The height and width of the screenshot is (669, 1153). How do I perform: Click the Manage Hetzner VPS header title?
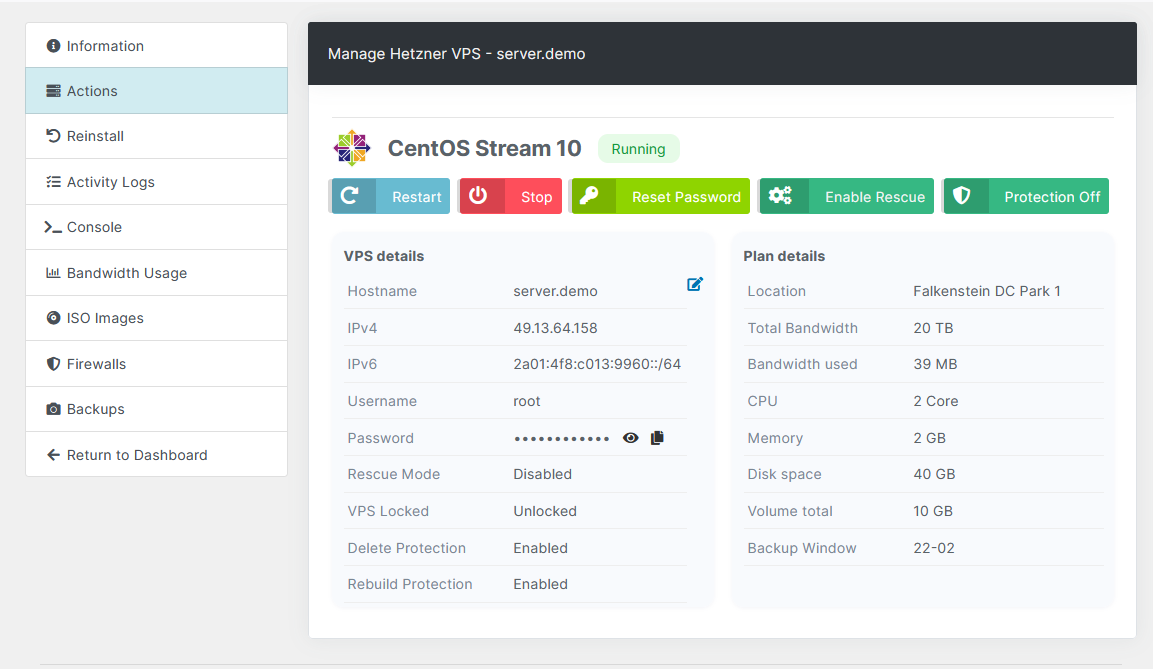click(457, 54)
